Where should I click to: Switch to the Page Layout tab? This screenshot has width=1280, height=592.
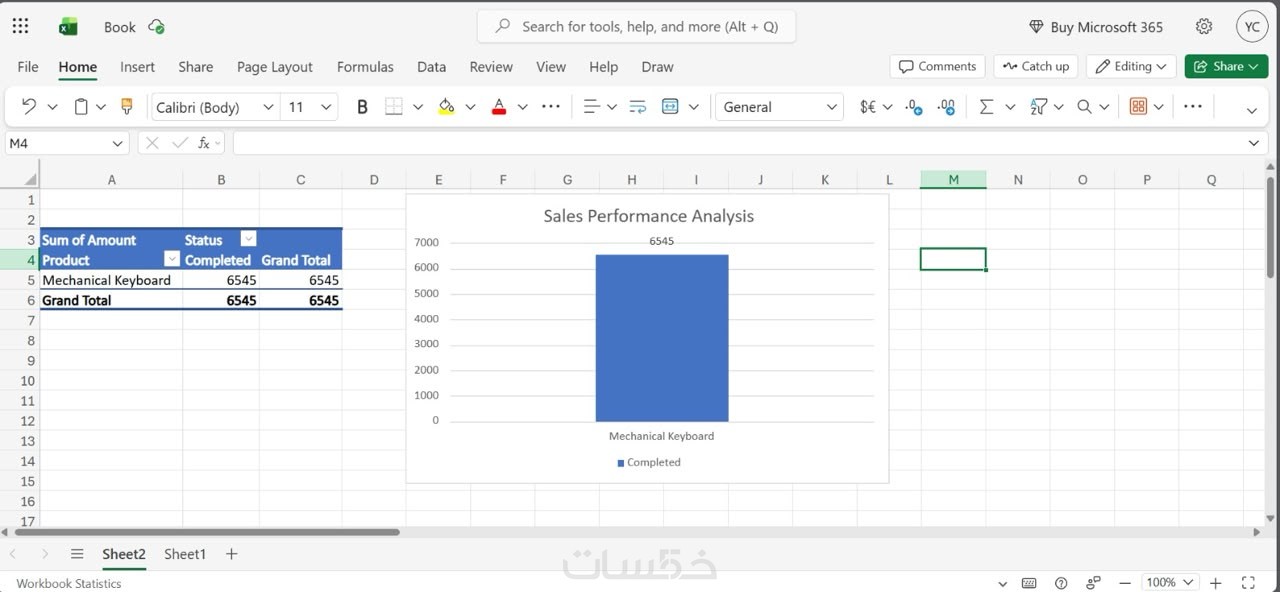(x=275, y=67)
